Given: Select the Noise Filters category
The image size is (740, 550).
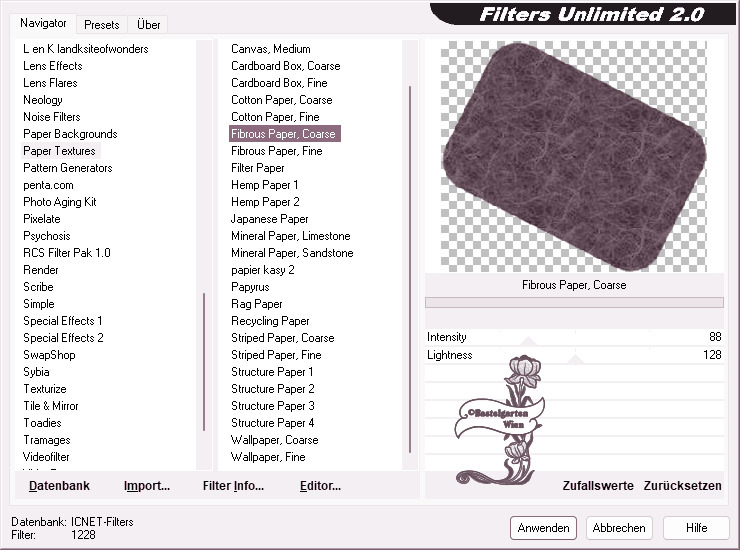Looking at the screenshot, I should pos(52,117).
